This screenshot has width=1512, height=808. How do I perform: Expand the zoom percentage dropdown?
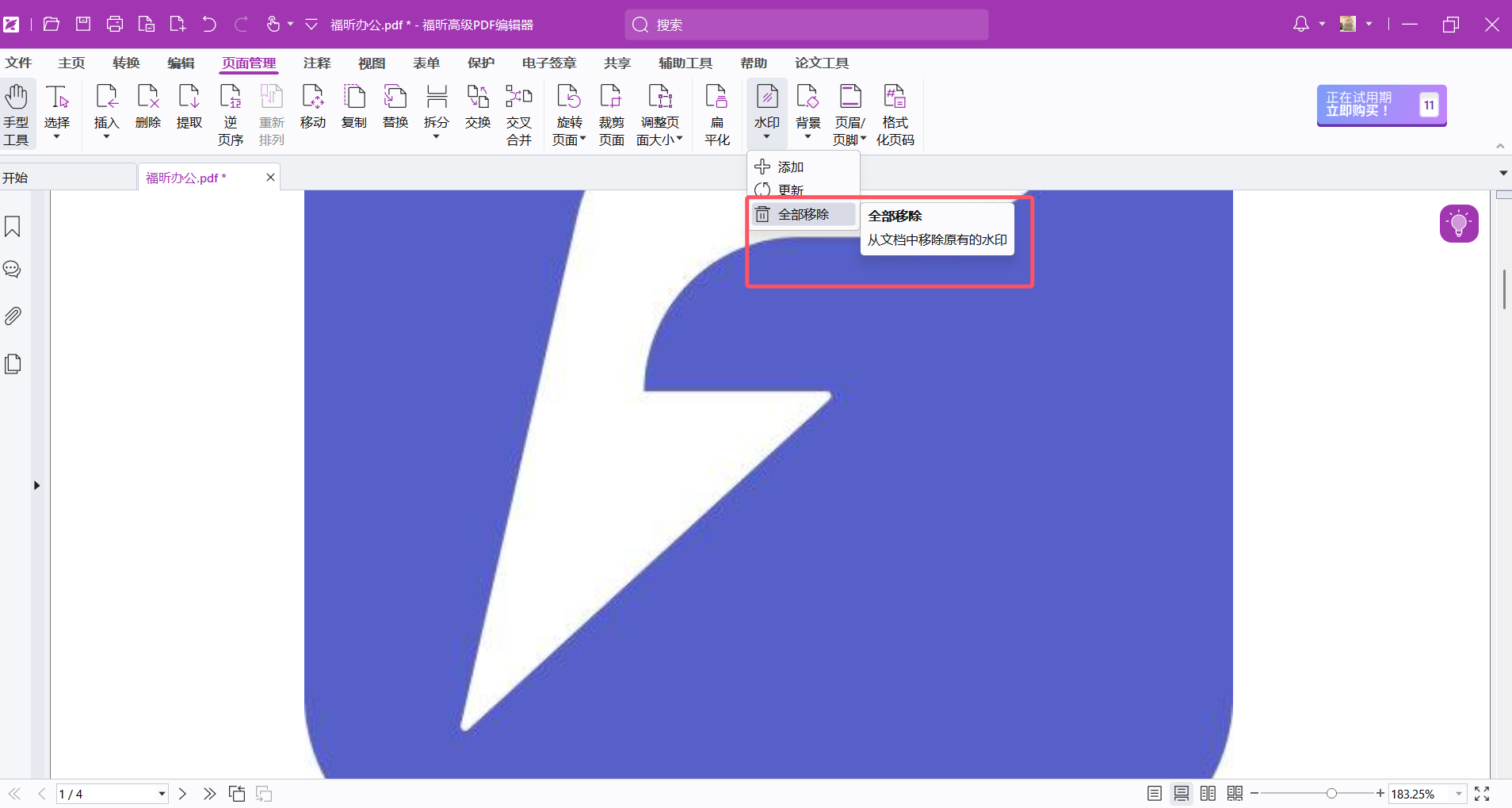[x=1458, y=794]
